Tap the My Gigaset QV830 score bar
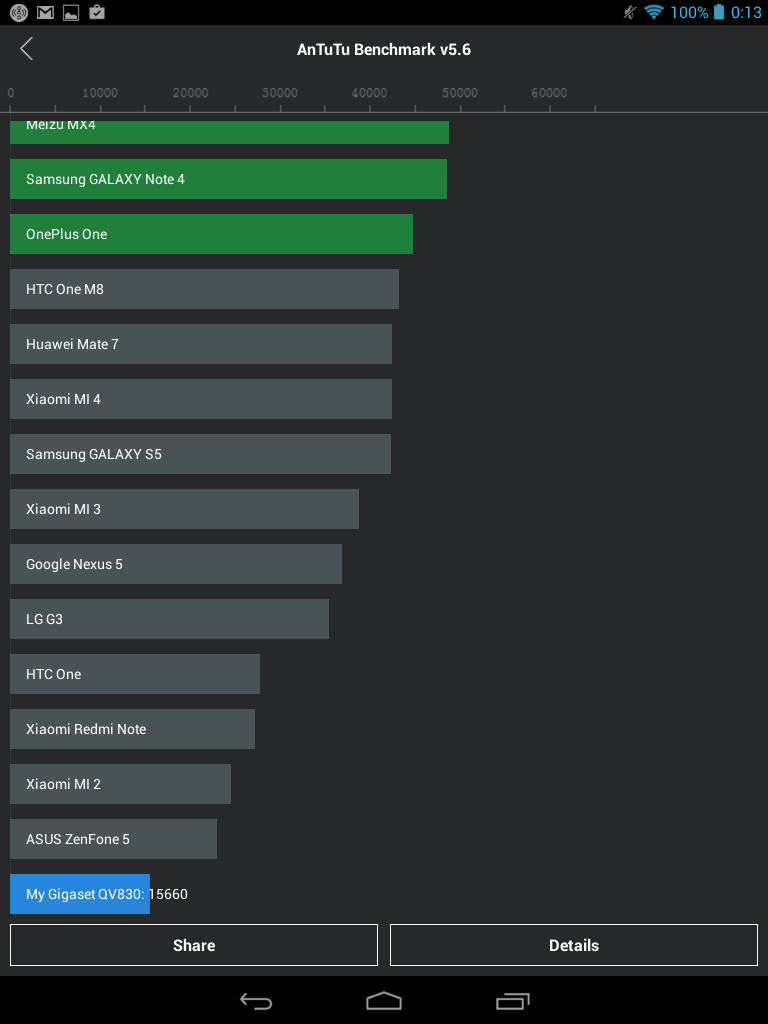Screen dimensions: 768x1024 pyautogui.click(x=80, y=894)
